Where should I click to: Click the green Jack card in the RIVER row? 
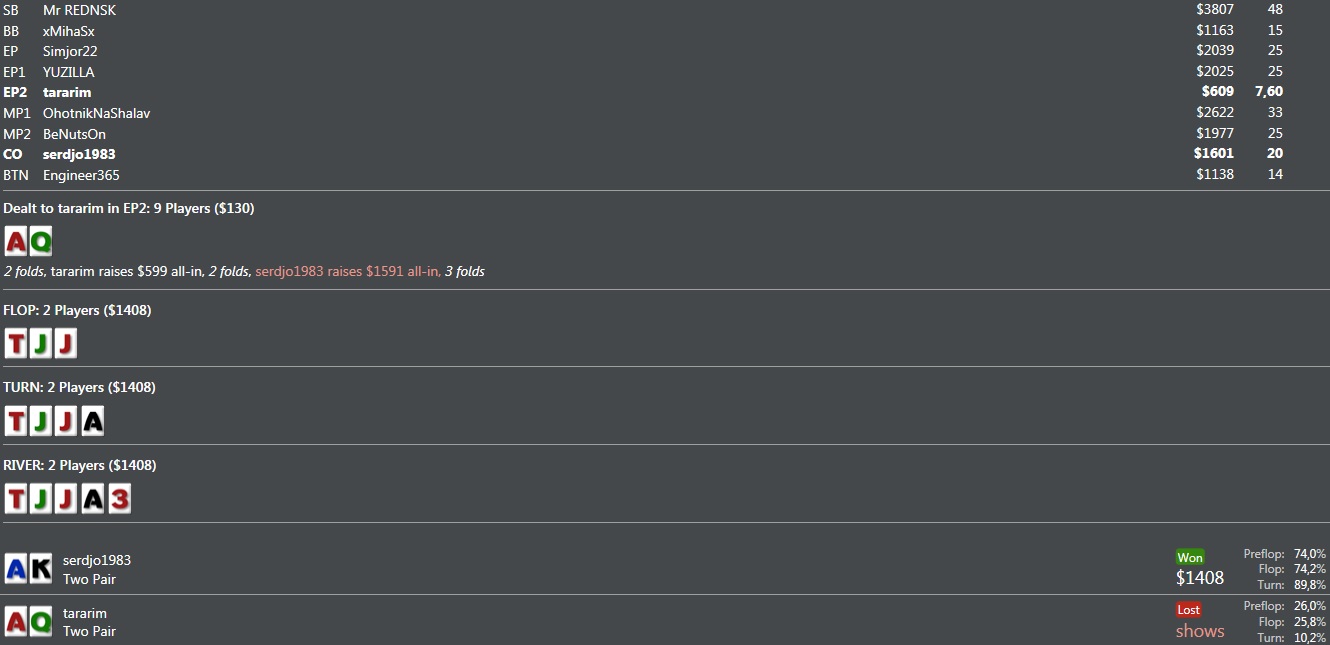click(41, 499)
